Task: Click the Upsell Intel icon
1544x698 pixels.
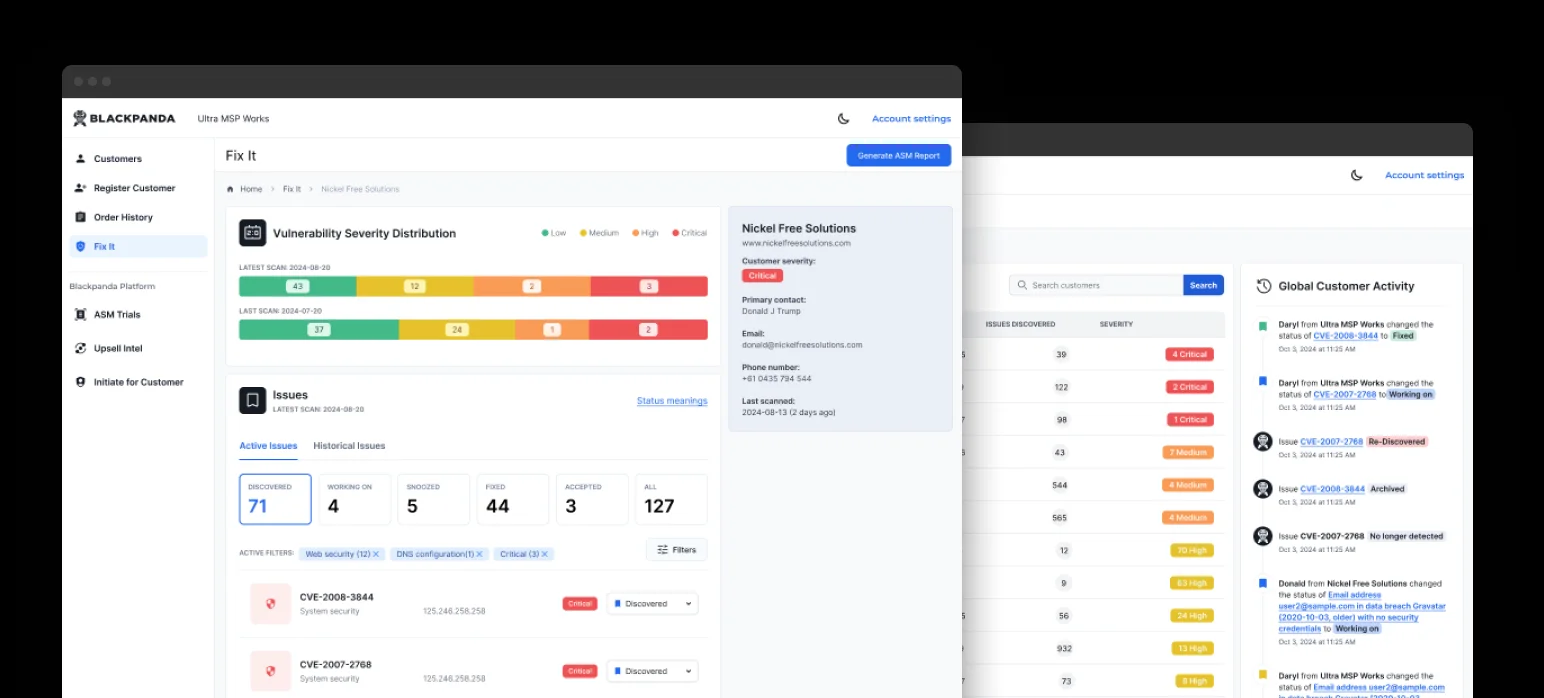Action: click(81, 348)
